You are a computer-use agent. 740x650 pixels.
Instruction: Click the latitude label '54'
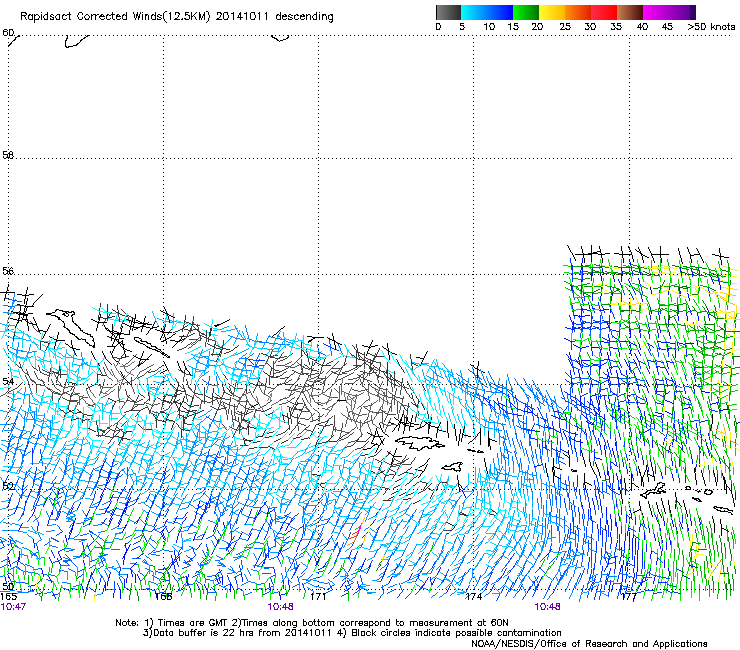(8, 381)
